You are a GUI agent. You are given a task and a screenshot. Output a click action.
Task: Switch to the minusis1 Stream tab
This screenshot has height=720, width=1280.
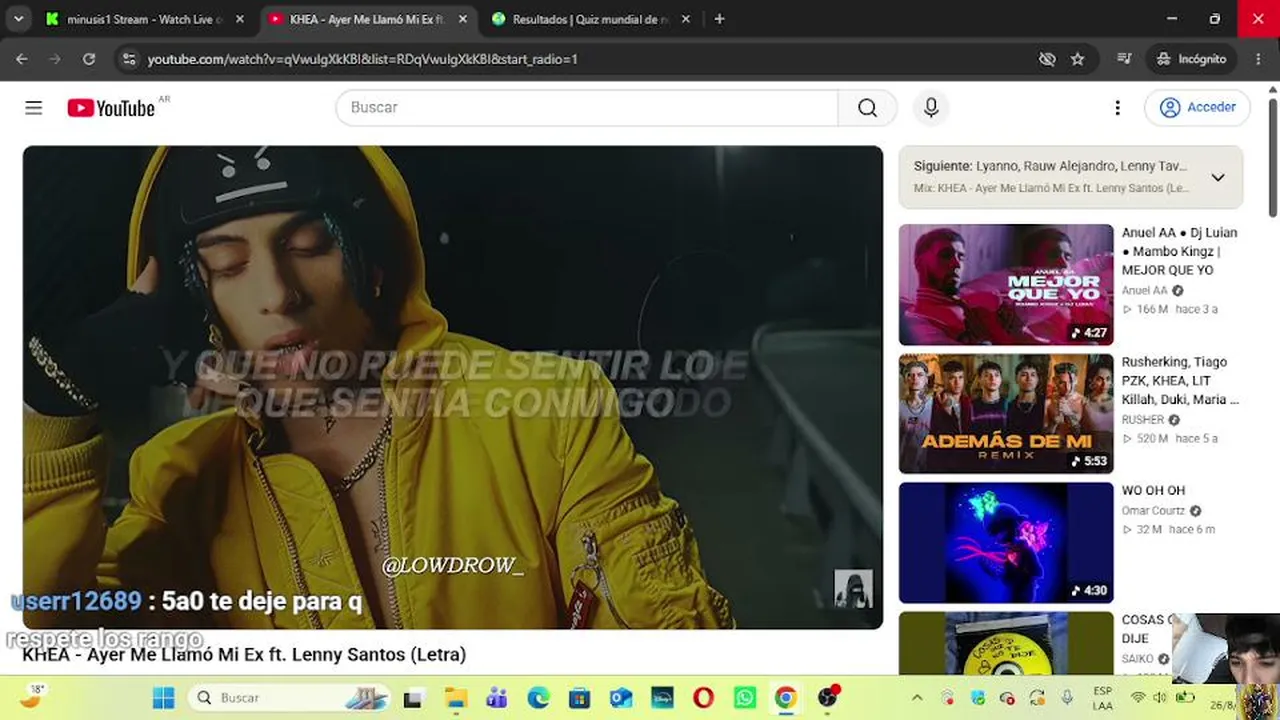tap(145, 19)
